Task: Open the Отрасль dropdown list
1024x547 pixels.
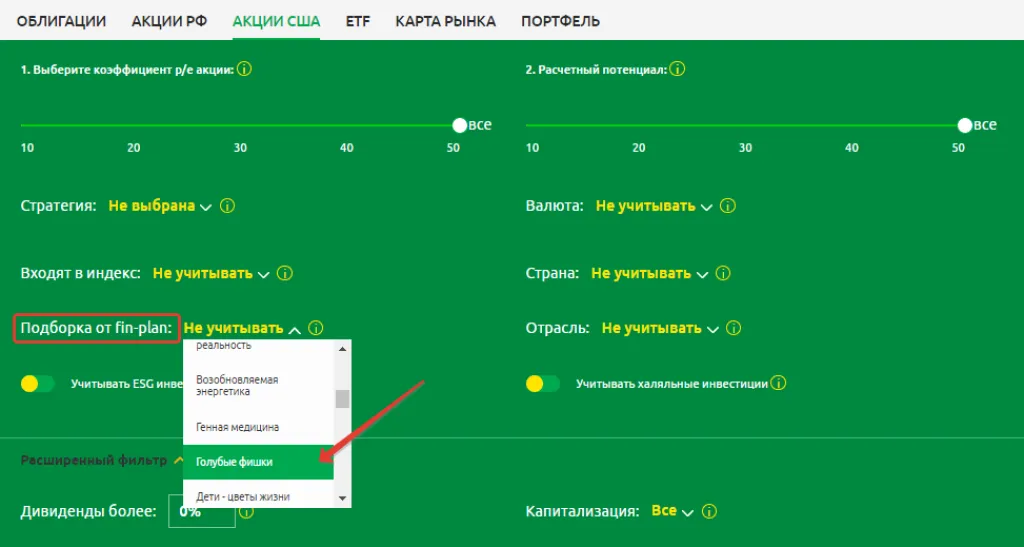Action: coord(660,328)
